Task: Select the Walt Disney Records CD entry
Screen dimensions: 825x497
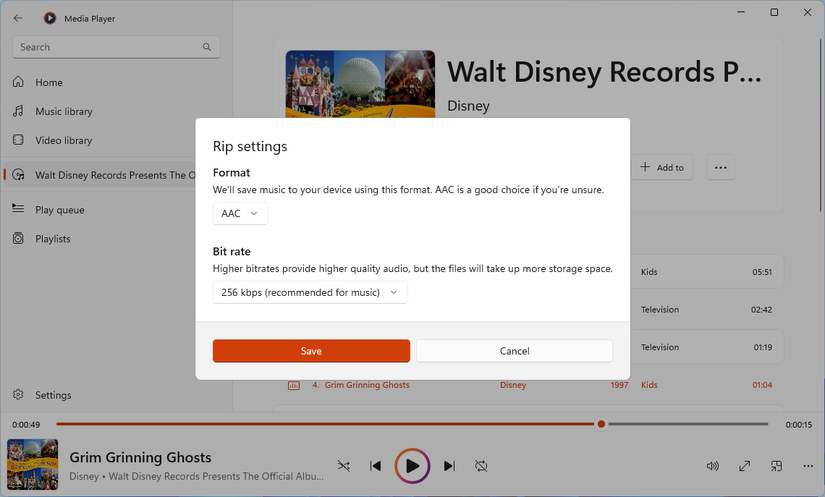Action: click(x=100, y=175)
